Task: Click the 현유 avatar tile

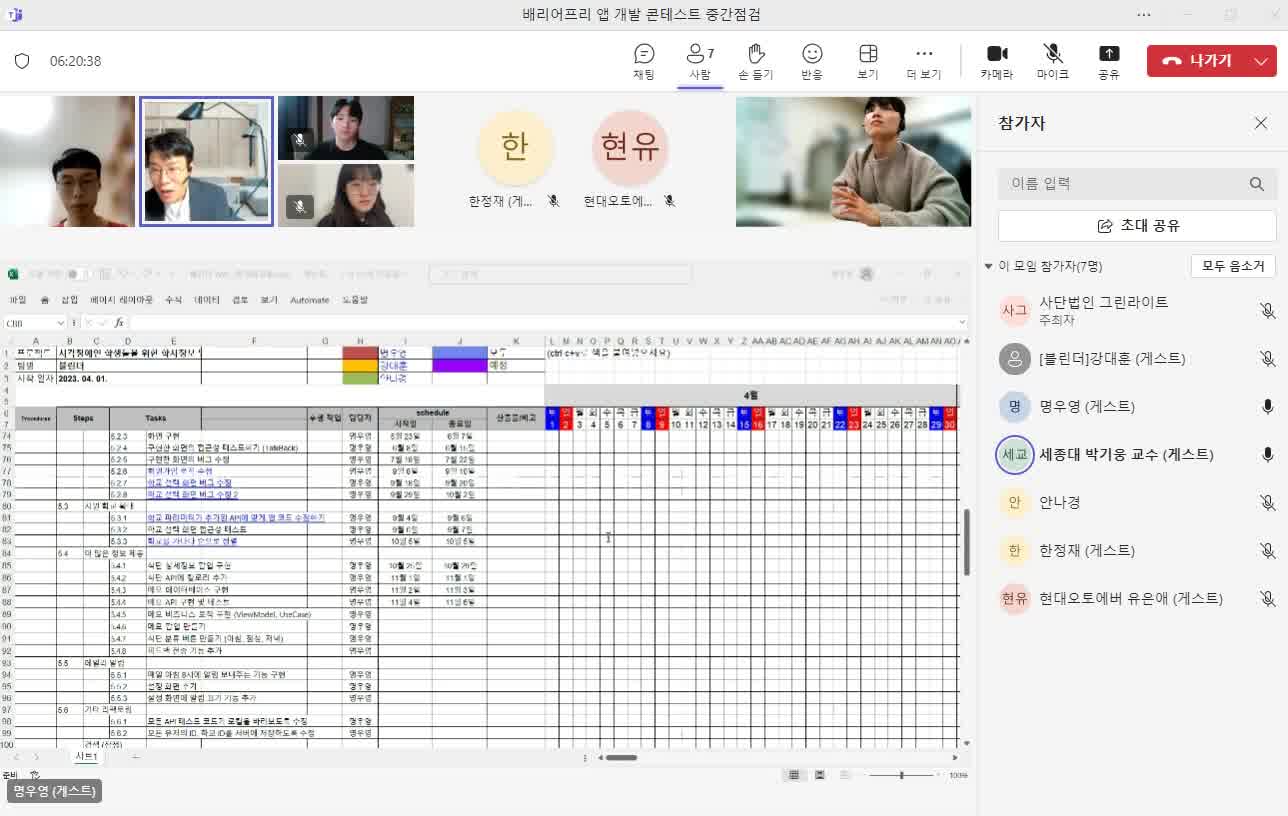Action: coord(630,147)
